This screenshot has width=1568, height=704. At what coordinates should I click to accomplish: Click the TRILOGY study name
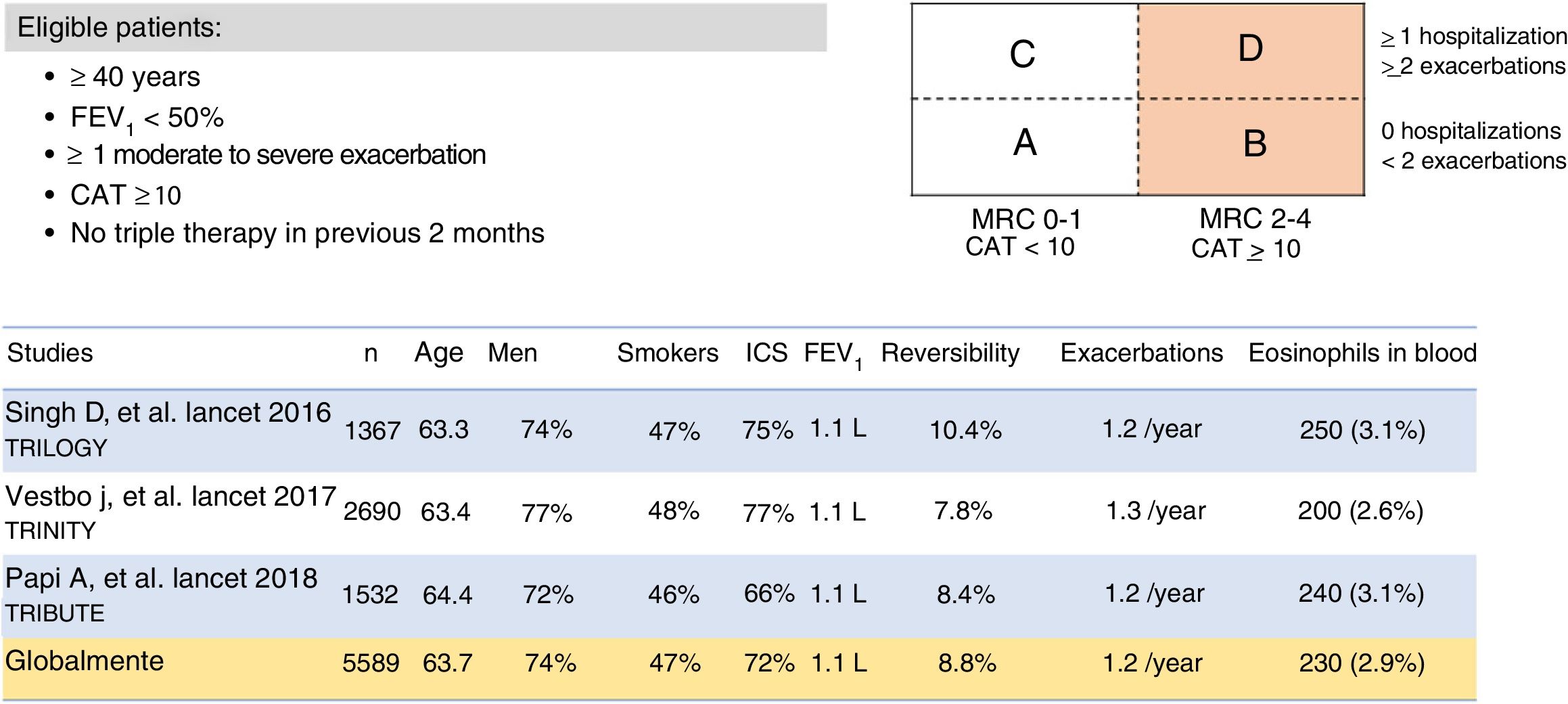(56, 448)
